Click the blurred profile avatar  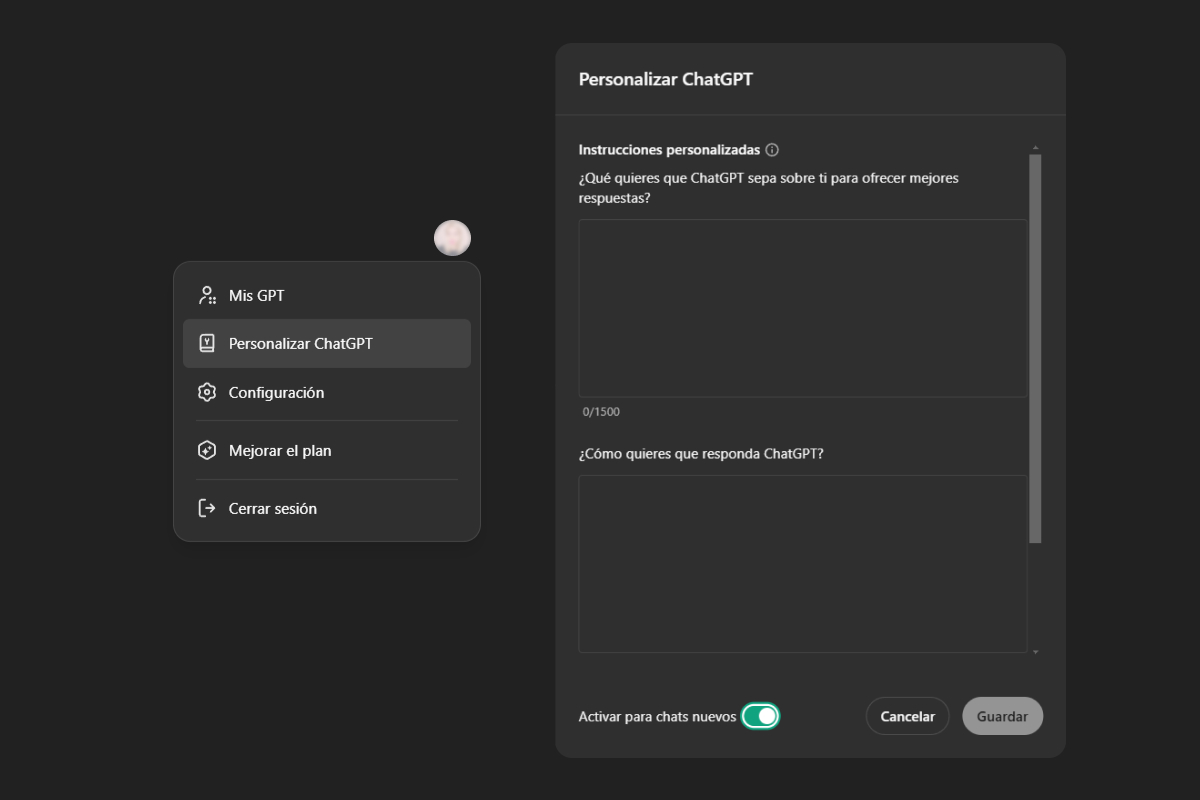452,238
